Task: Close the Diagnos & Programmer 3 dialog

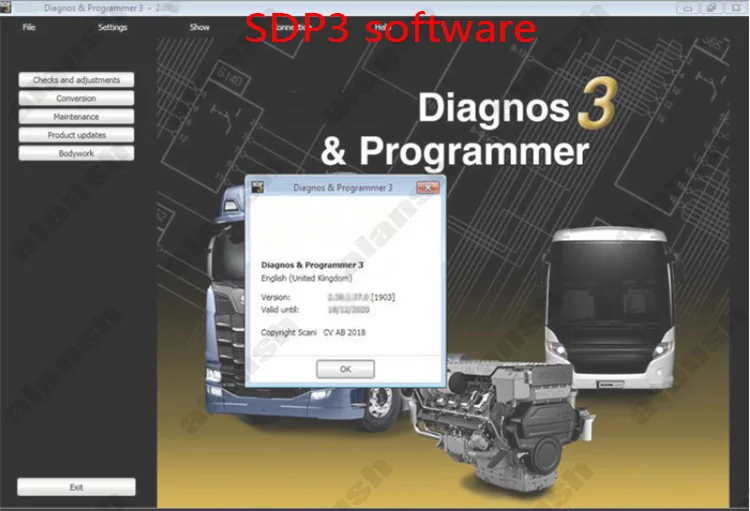Action: [x=428, y=187]
